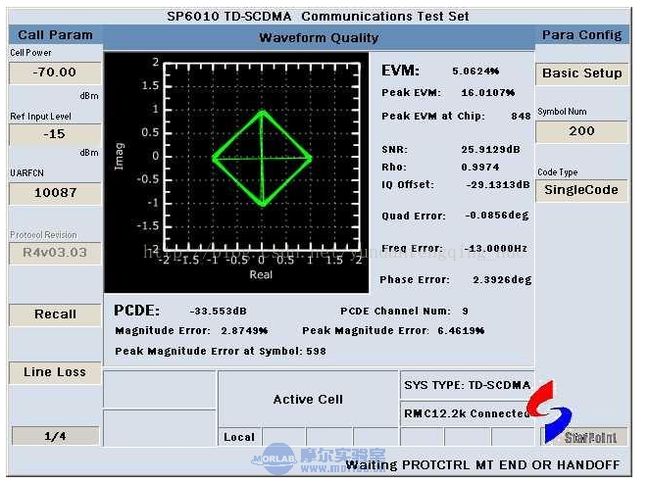Select Quad Error value -0.0856deg

(497, 216)
